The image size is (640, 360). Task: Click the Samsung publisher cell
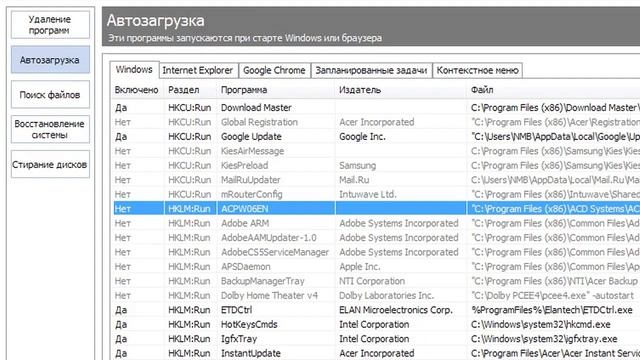(358, 165)
